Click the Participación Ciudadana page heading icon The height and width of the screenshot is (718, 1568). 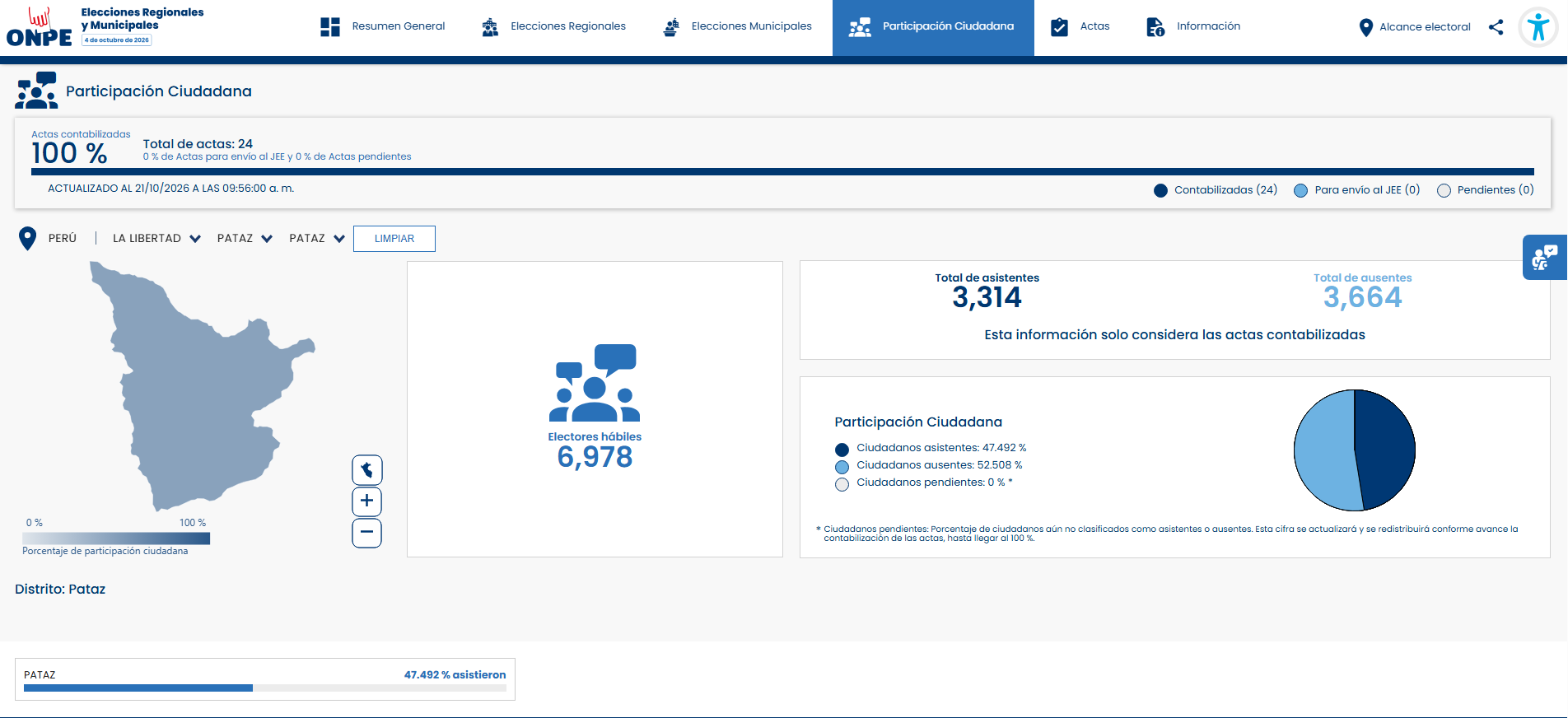36,91
